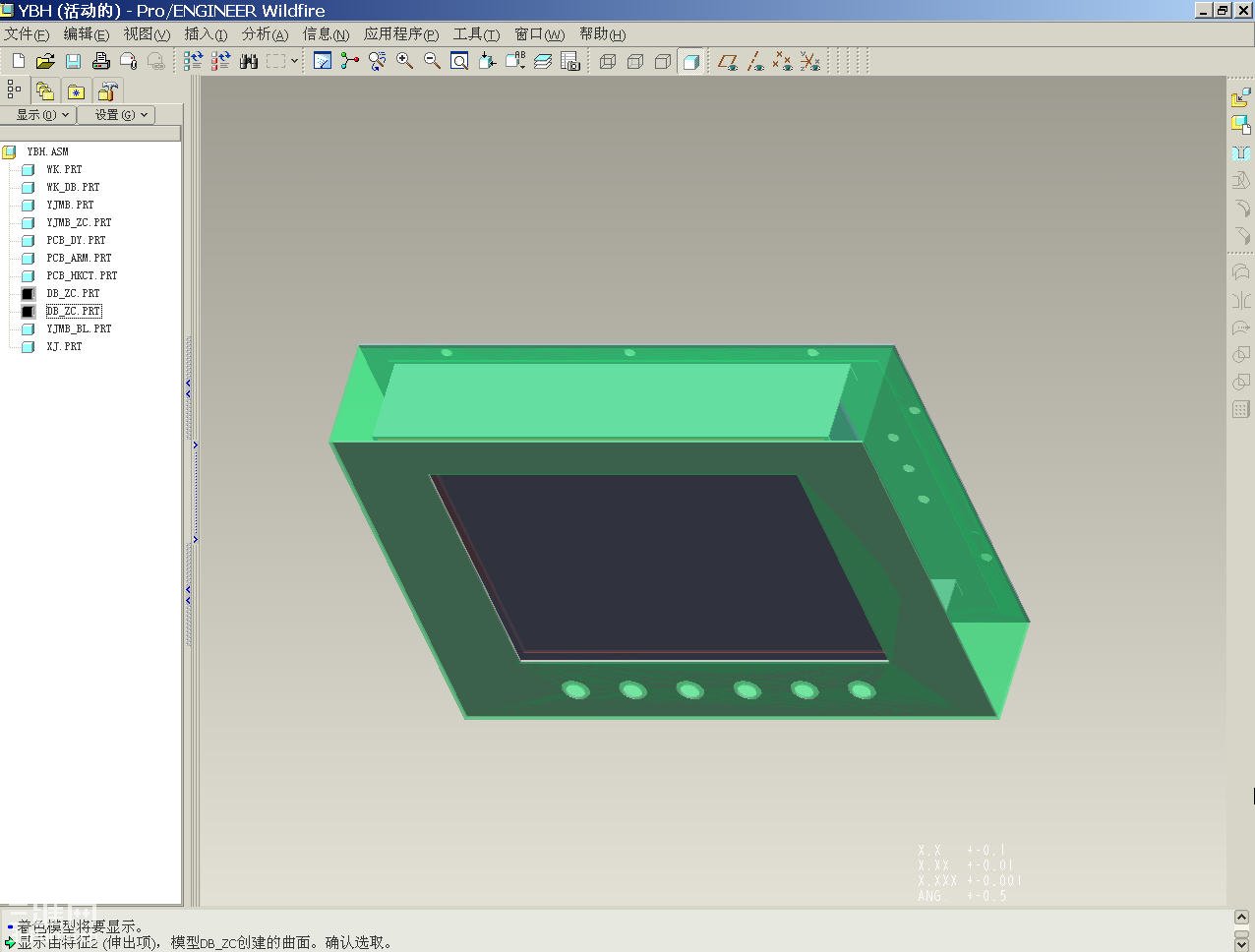Toggle datum planes visibility

click(728, 61)
